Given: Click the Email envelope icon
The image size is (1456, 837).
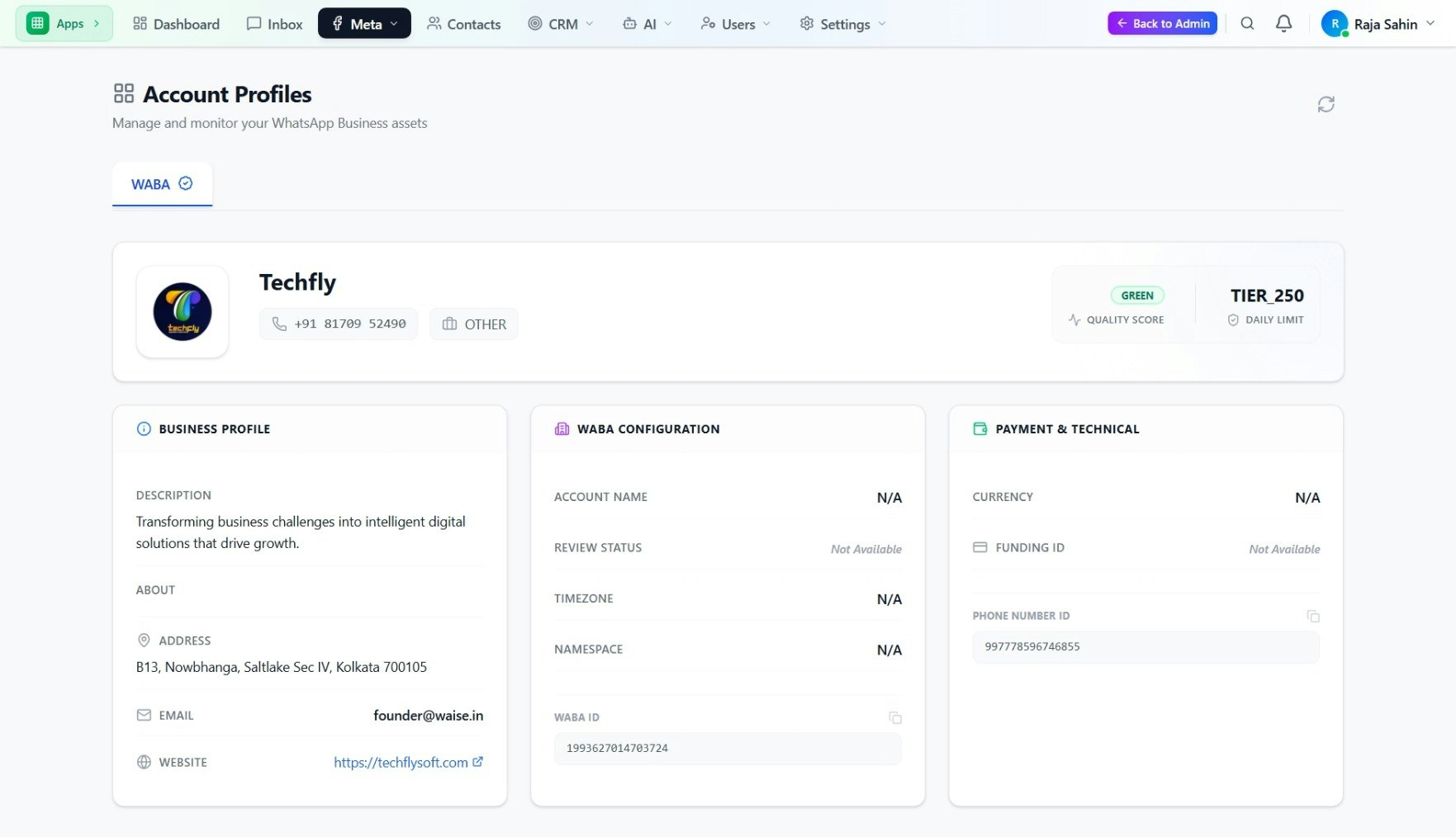Looking at the screenshot, I should [x=144, y=716].
